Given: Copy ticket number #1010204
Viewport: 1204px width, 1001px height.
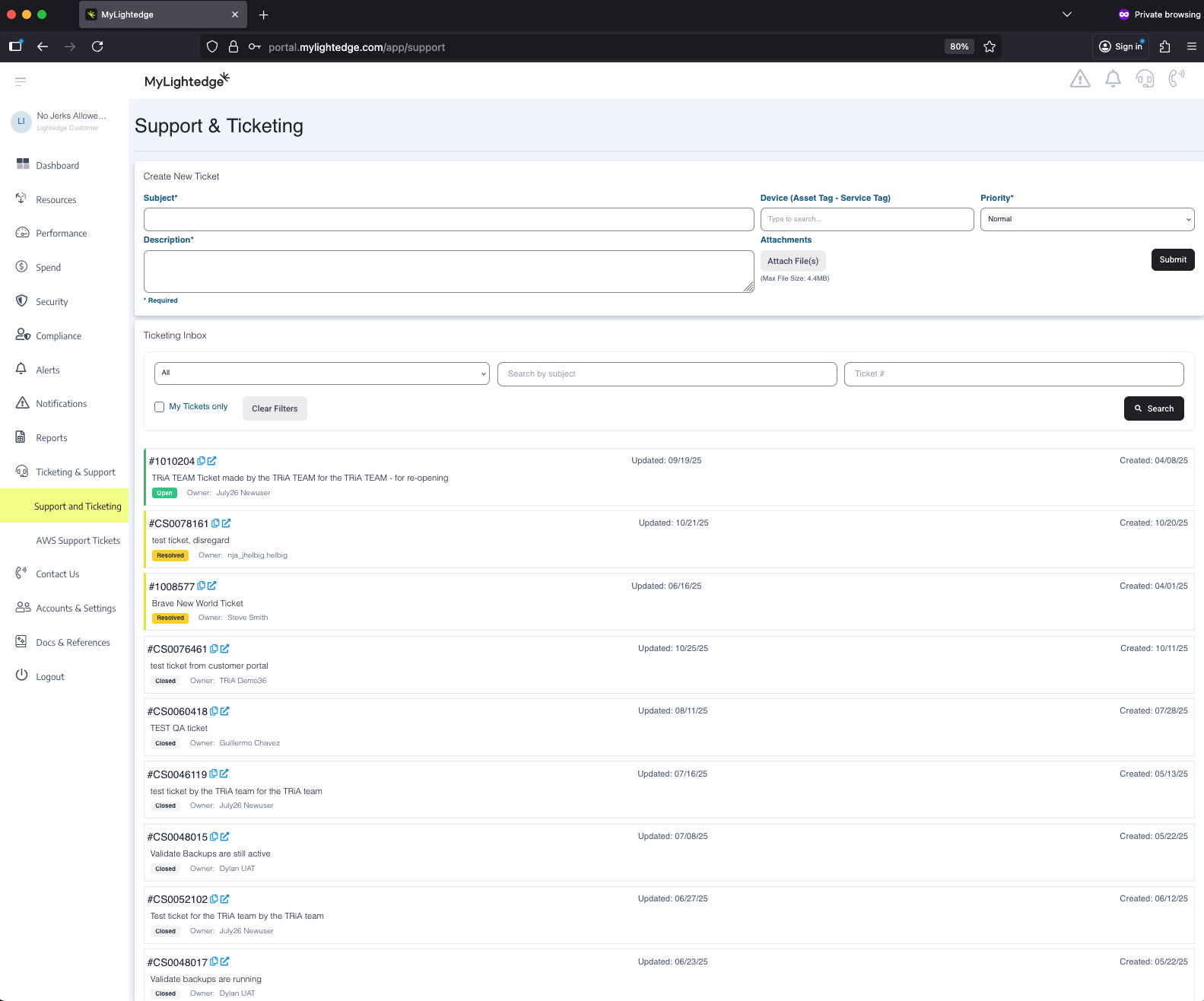Looking at the screenshot, I should pyautogui.click(x=202, y=461).
